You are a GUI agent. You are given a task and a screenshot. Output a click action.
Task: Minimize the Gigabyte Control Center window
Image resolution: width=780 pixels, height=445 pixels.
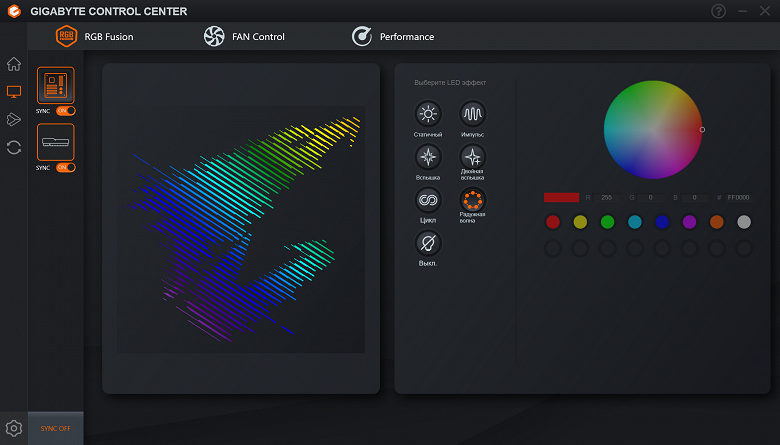[743, 11]
